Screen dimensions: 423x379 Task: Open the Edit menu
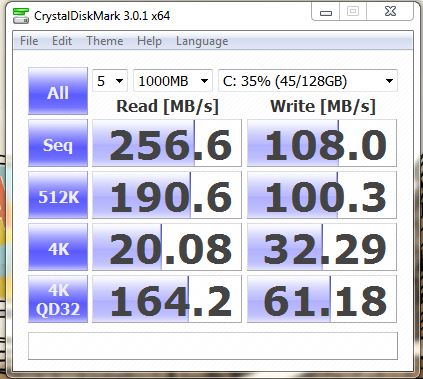62,41
